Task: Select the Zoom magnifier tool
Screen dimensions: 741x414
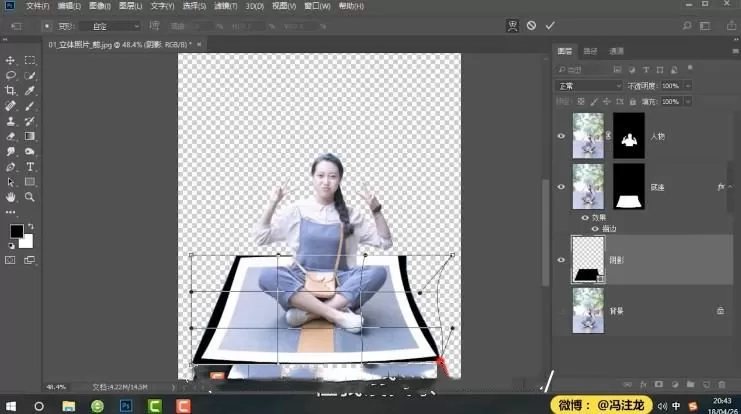Action: pyautogui.click(x=30, y=197)
